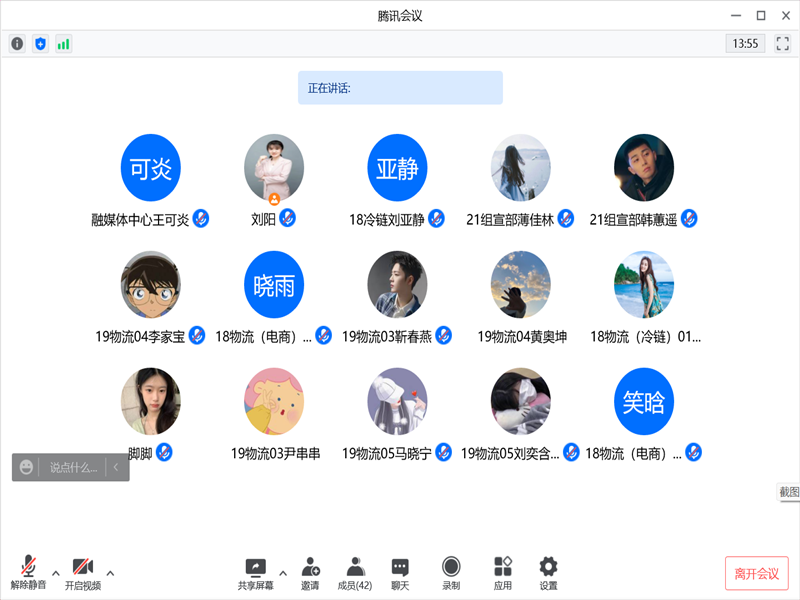Start sharing with 共享屏幕
800x600 pixels.
point(256,573)
